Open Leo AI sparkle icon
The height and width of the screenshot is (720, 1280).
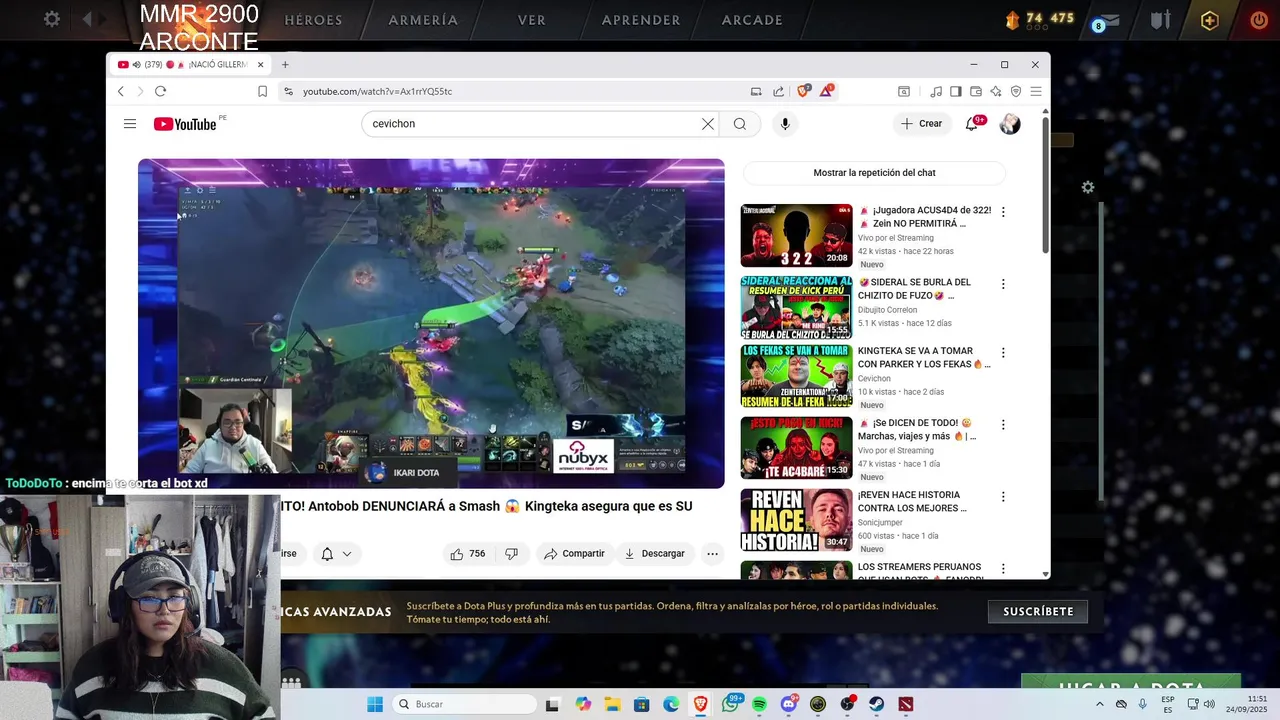coord(996,91)
